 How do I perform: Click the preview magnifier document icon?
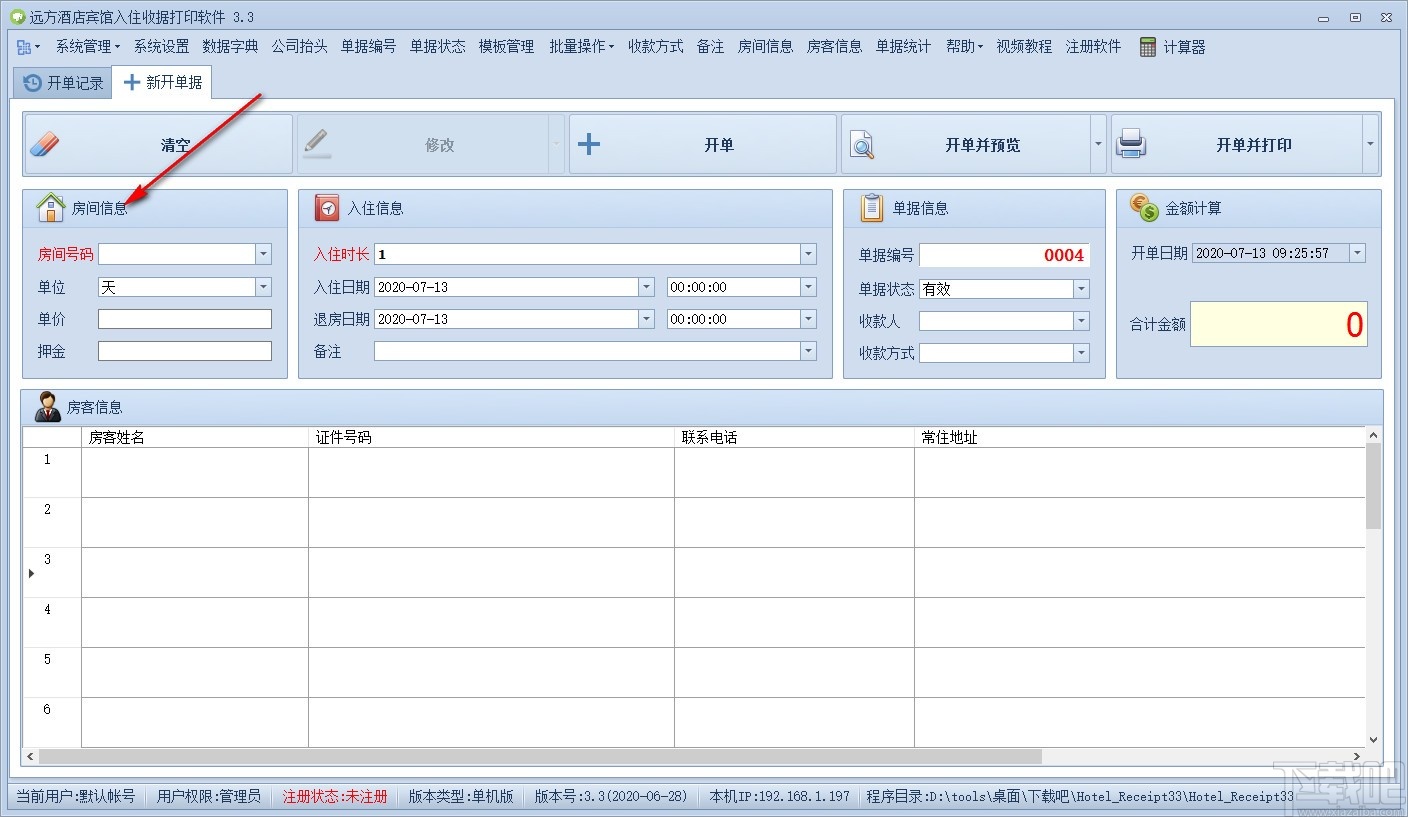pos(862,145)
